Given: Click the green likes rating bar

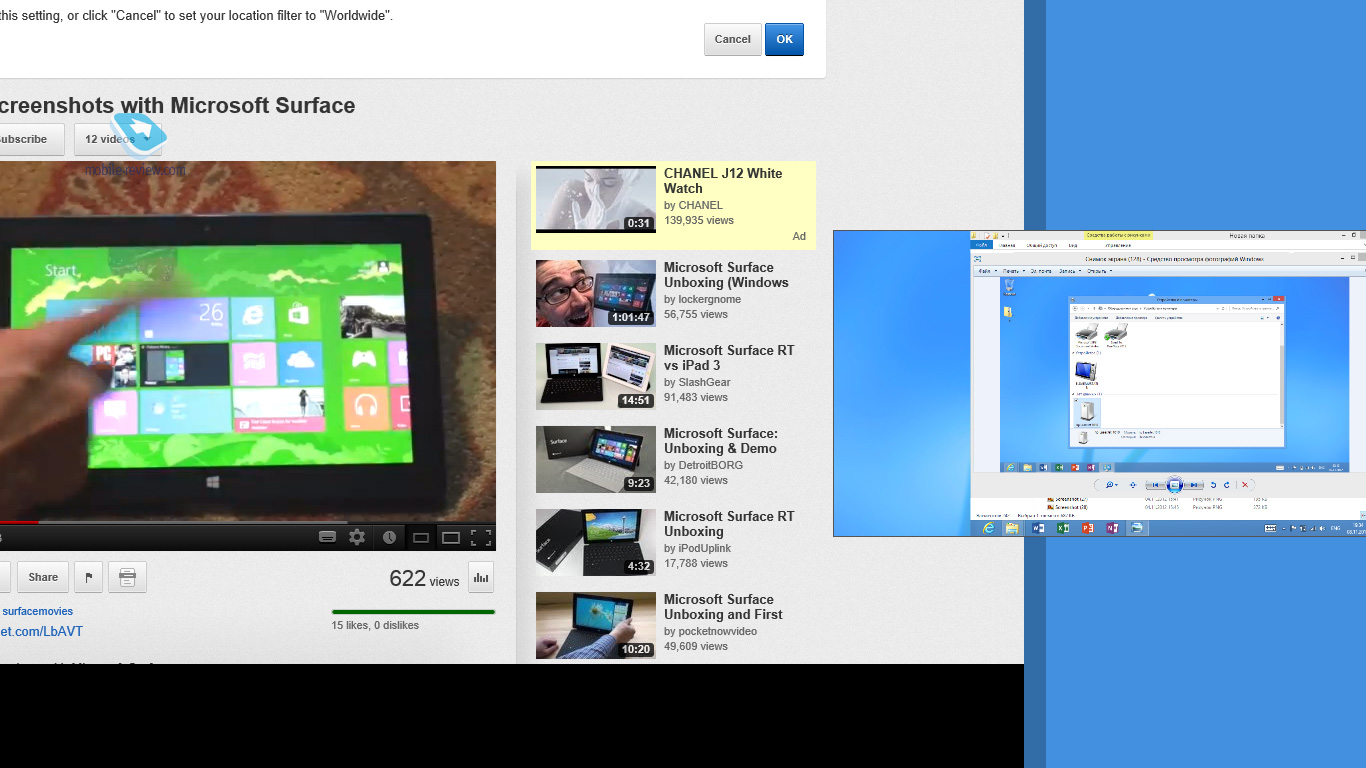Looking at the screenshot, I should (x=413, y=612).
